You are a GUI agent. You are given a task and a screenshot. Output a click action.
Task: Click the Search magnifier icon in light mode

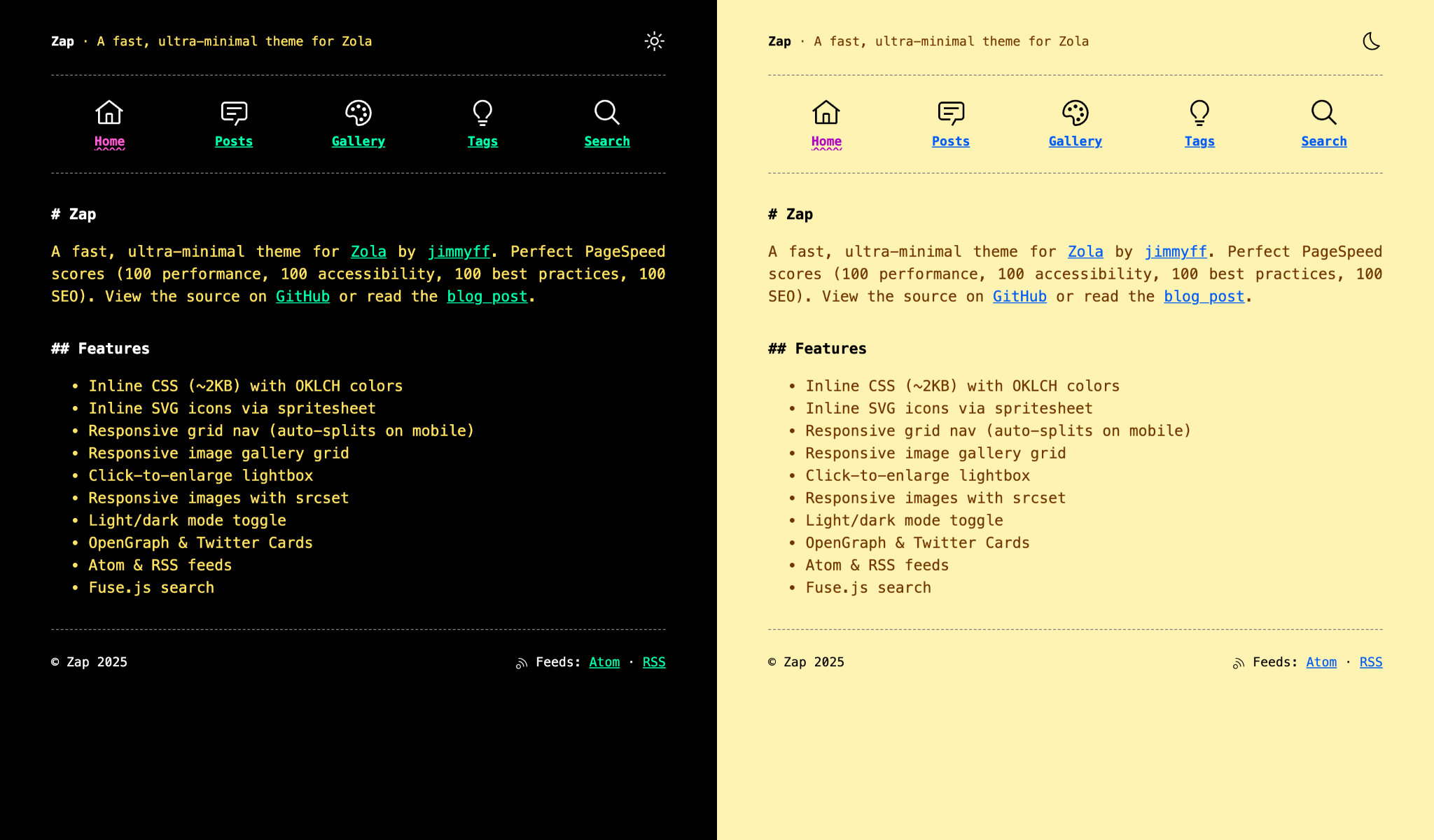tap(1323, 112)
